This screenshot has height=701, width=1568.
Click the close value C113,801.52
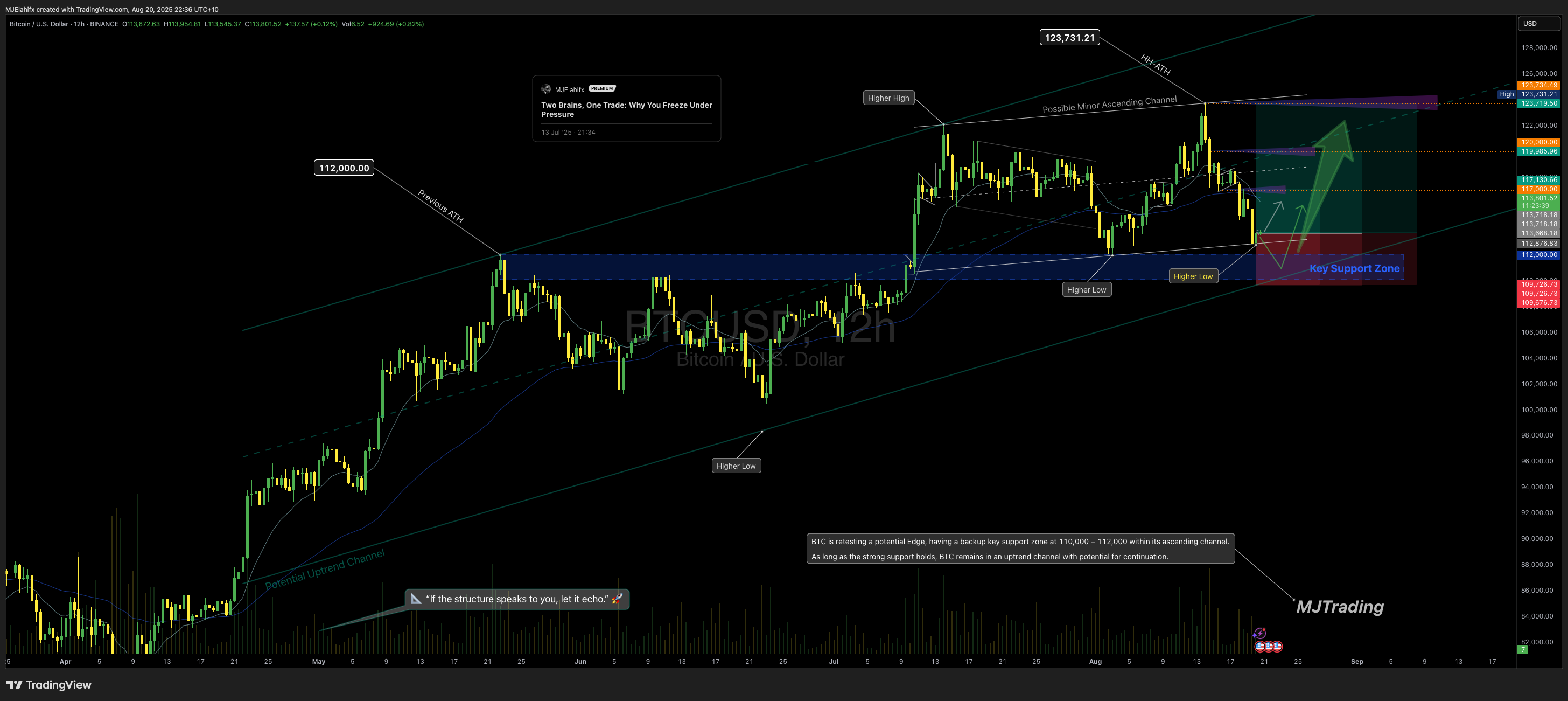pos(263,24)
